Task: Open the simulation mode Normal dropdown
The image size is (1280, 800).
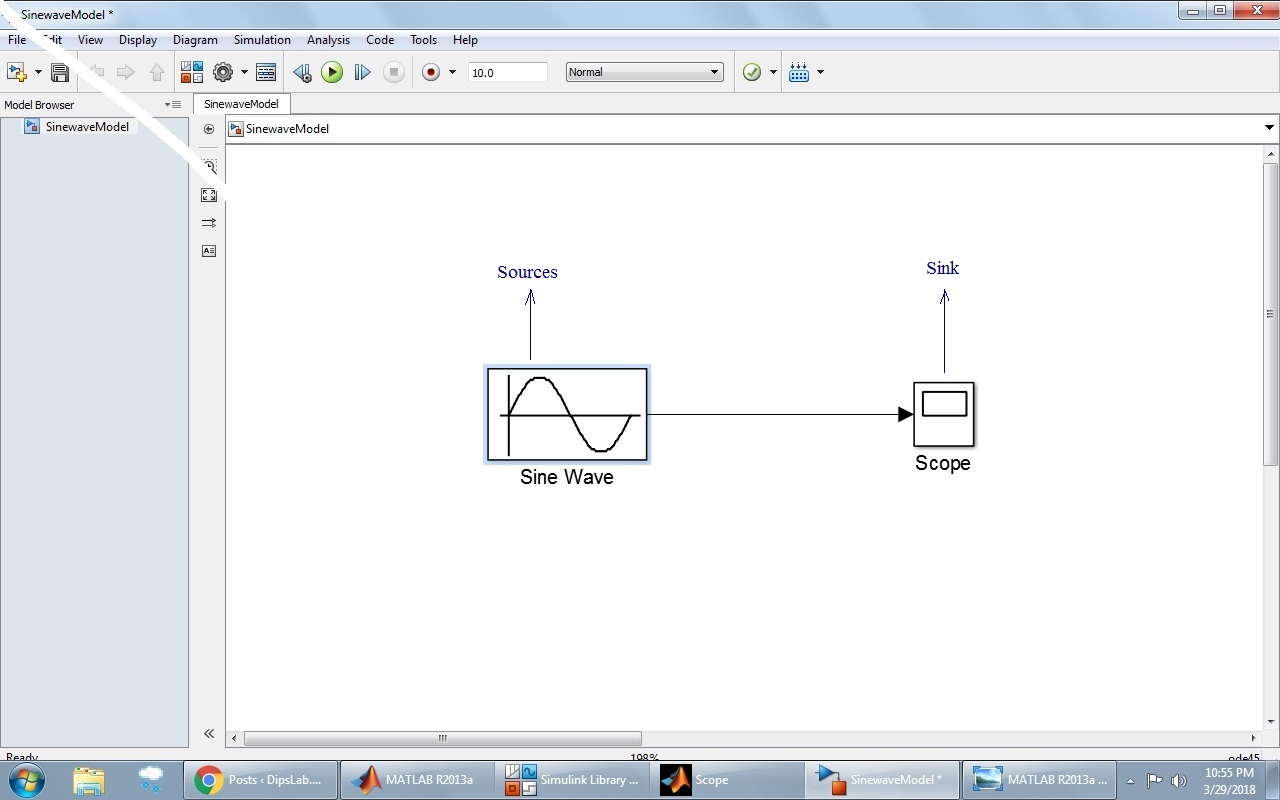Action: coord(644,72)
